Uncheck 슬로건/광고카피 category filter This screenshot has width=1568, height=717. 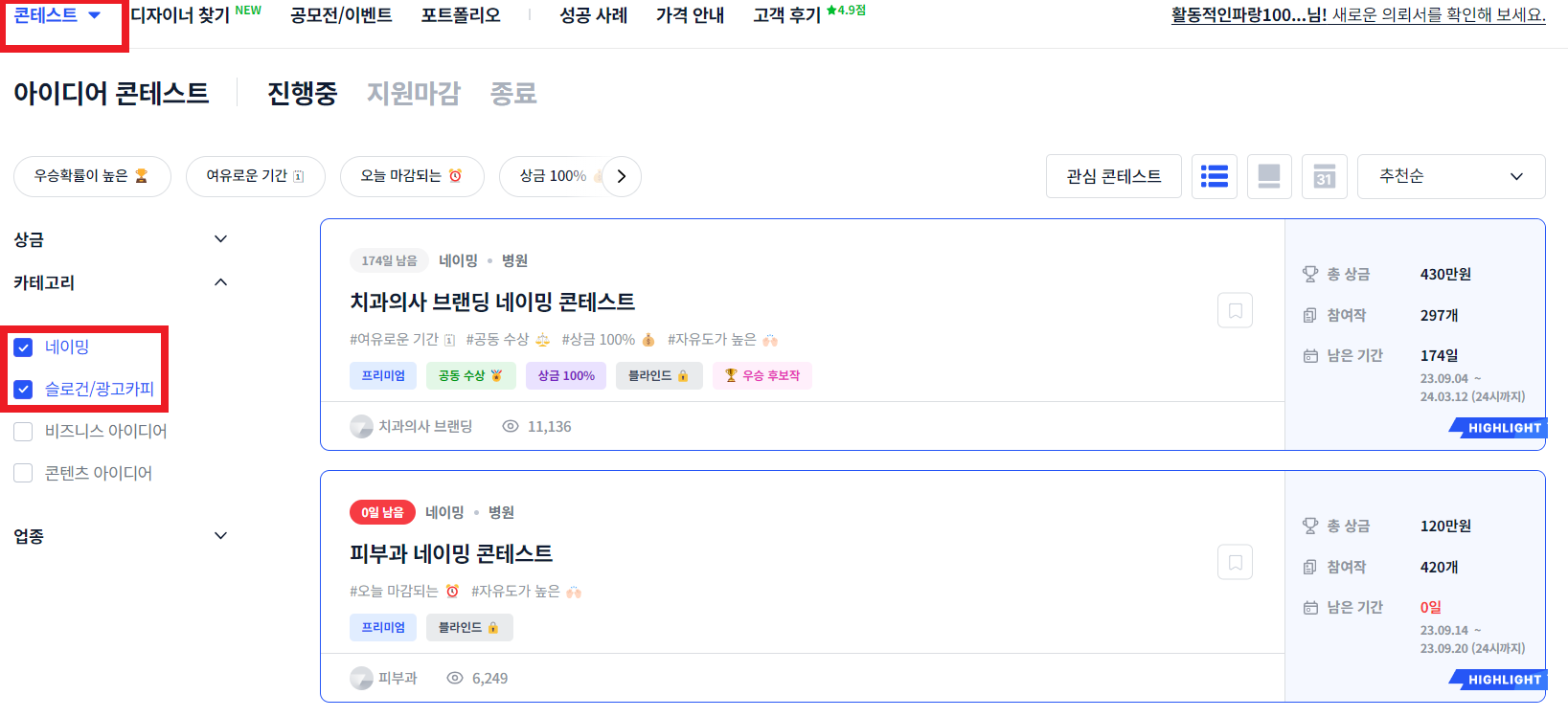click(24, 390)
